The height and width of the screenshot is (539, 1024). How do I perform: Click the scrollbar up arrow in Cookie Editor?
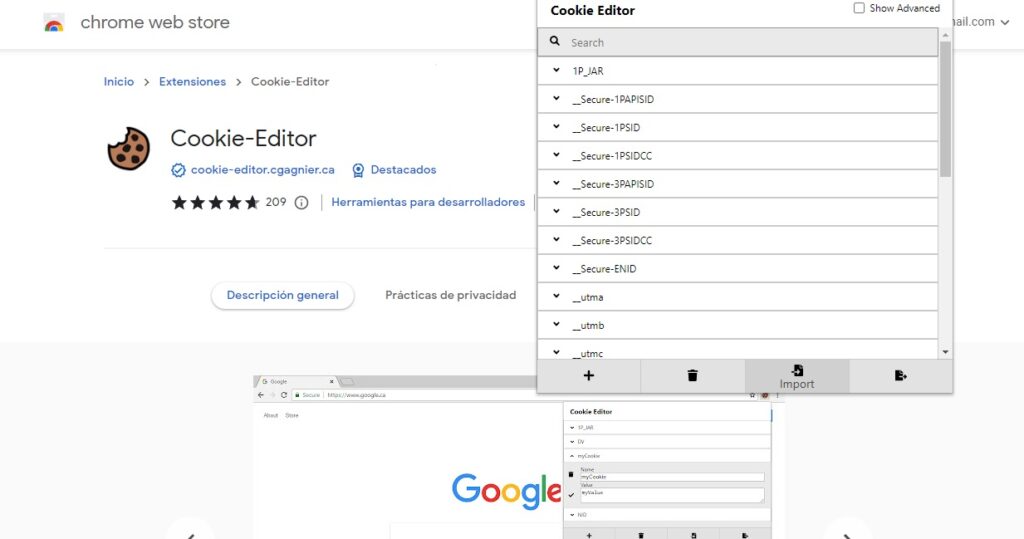945,35
